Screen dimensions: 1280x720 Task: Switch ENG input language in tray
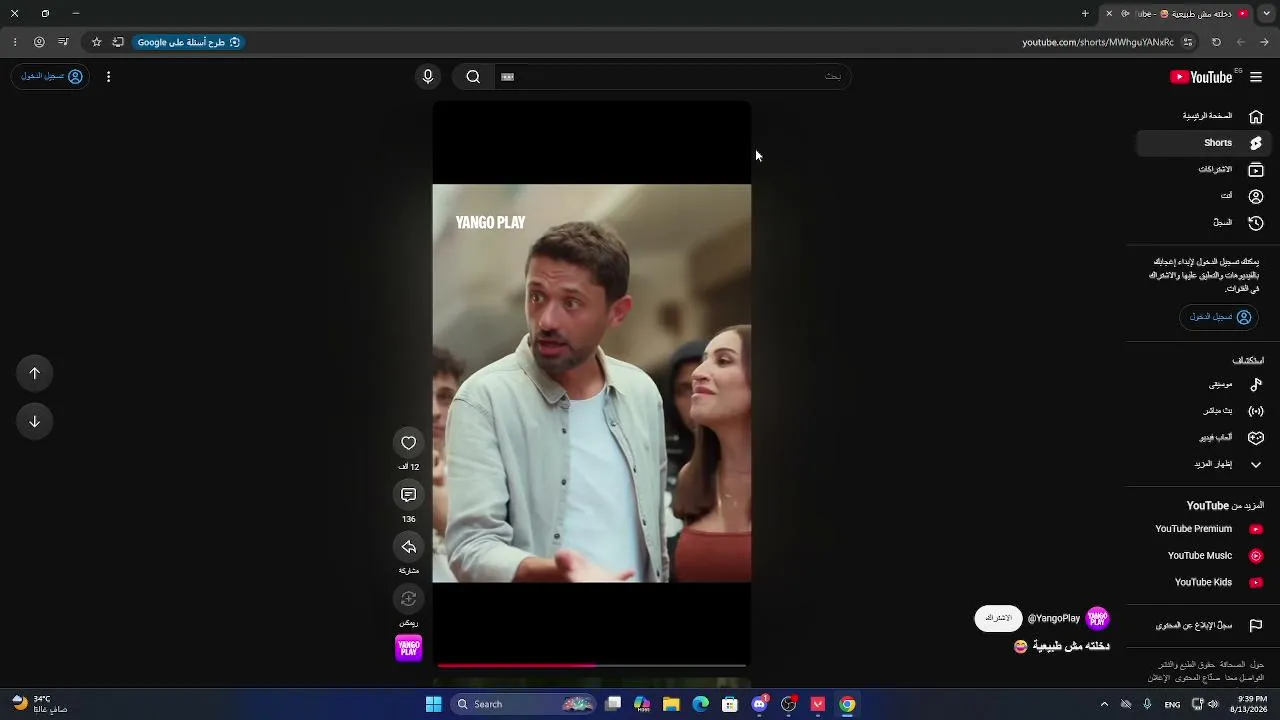[x=1172, y=705]
